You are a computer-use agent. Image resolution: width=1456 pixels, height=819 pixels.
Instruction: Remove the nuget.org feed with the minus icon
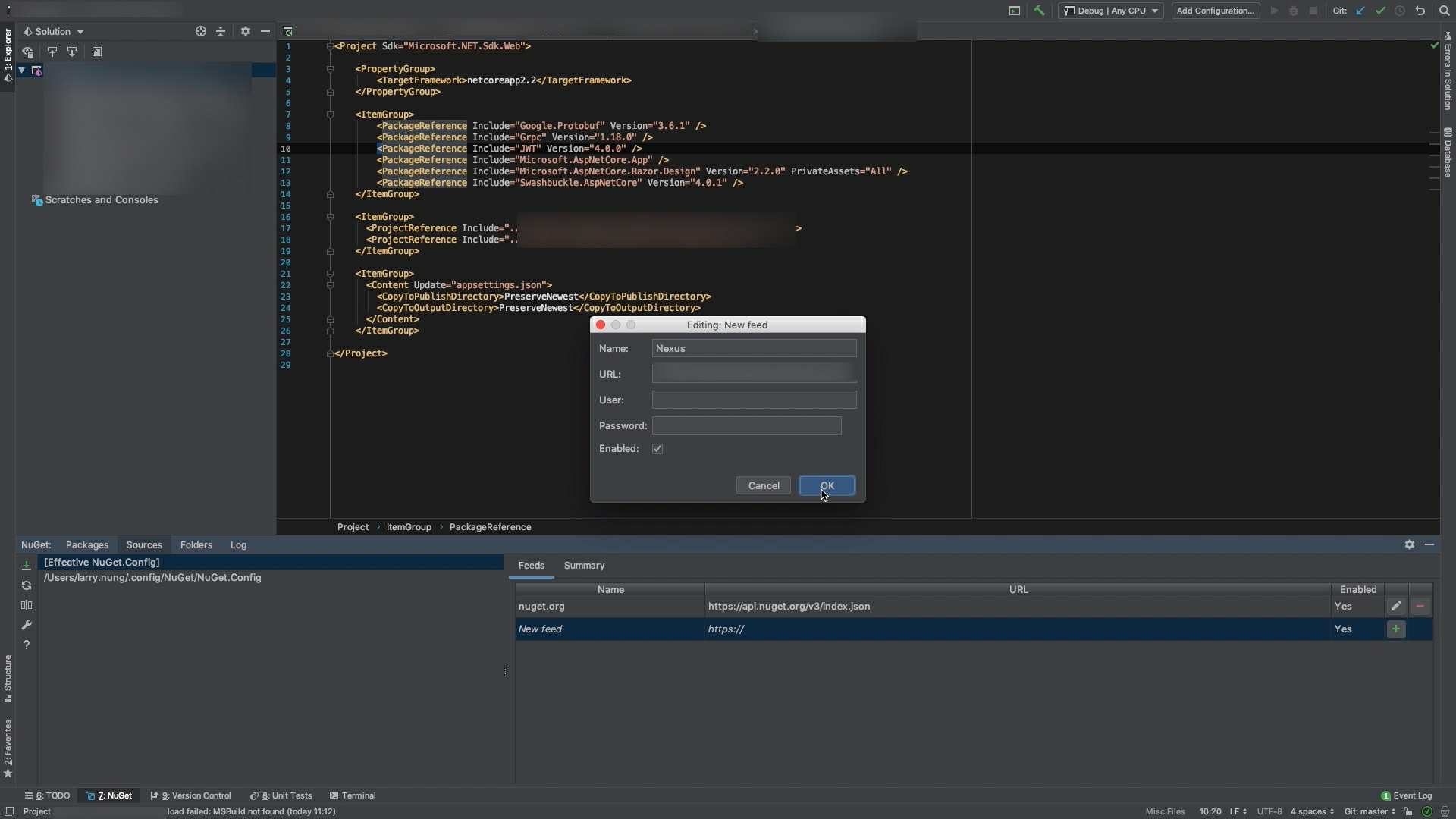[x=1420, y=606]
